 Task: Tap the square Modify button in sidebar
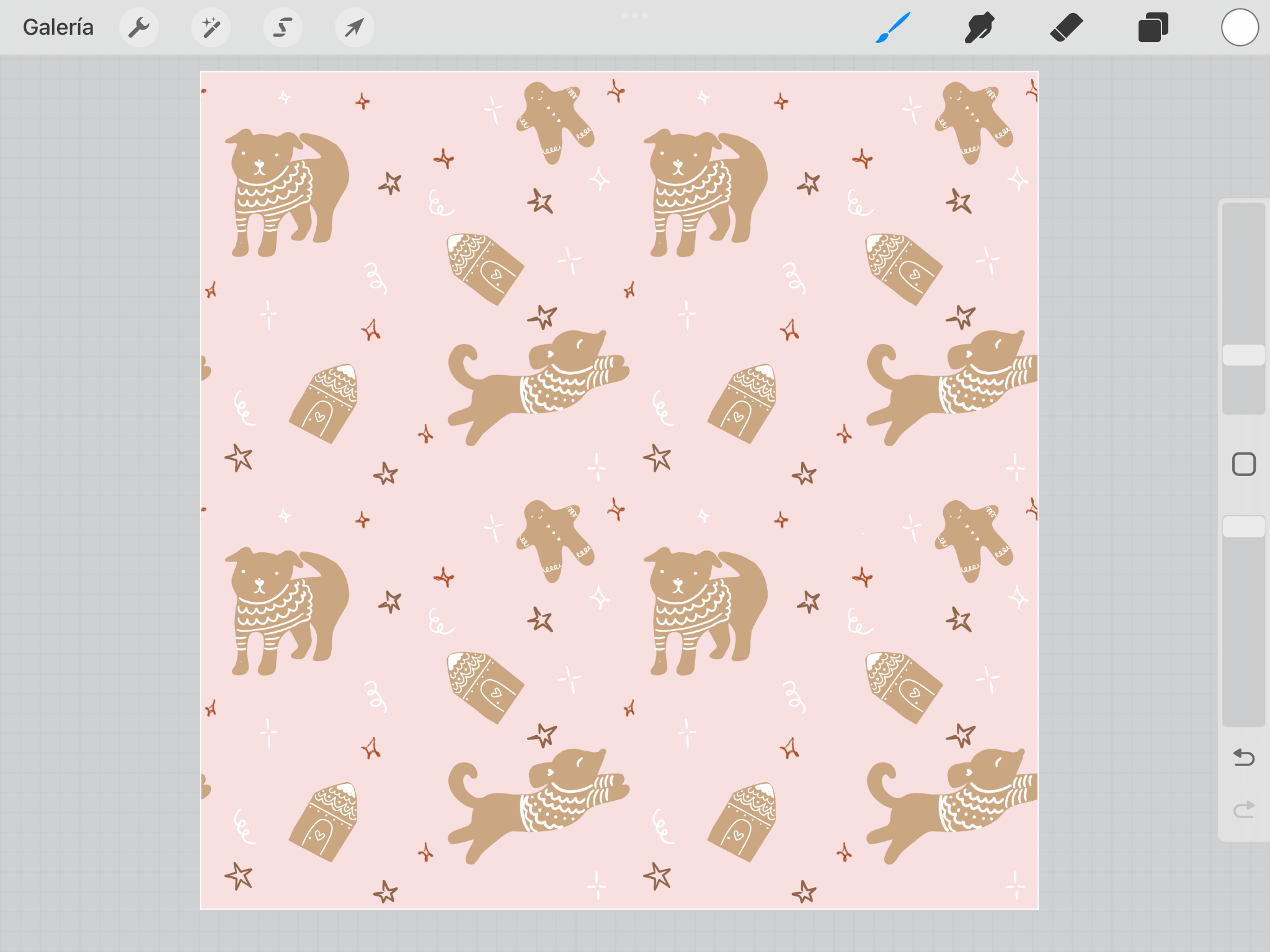(x=1244, y=464)
